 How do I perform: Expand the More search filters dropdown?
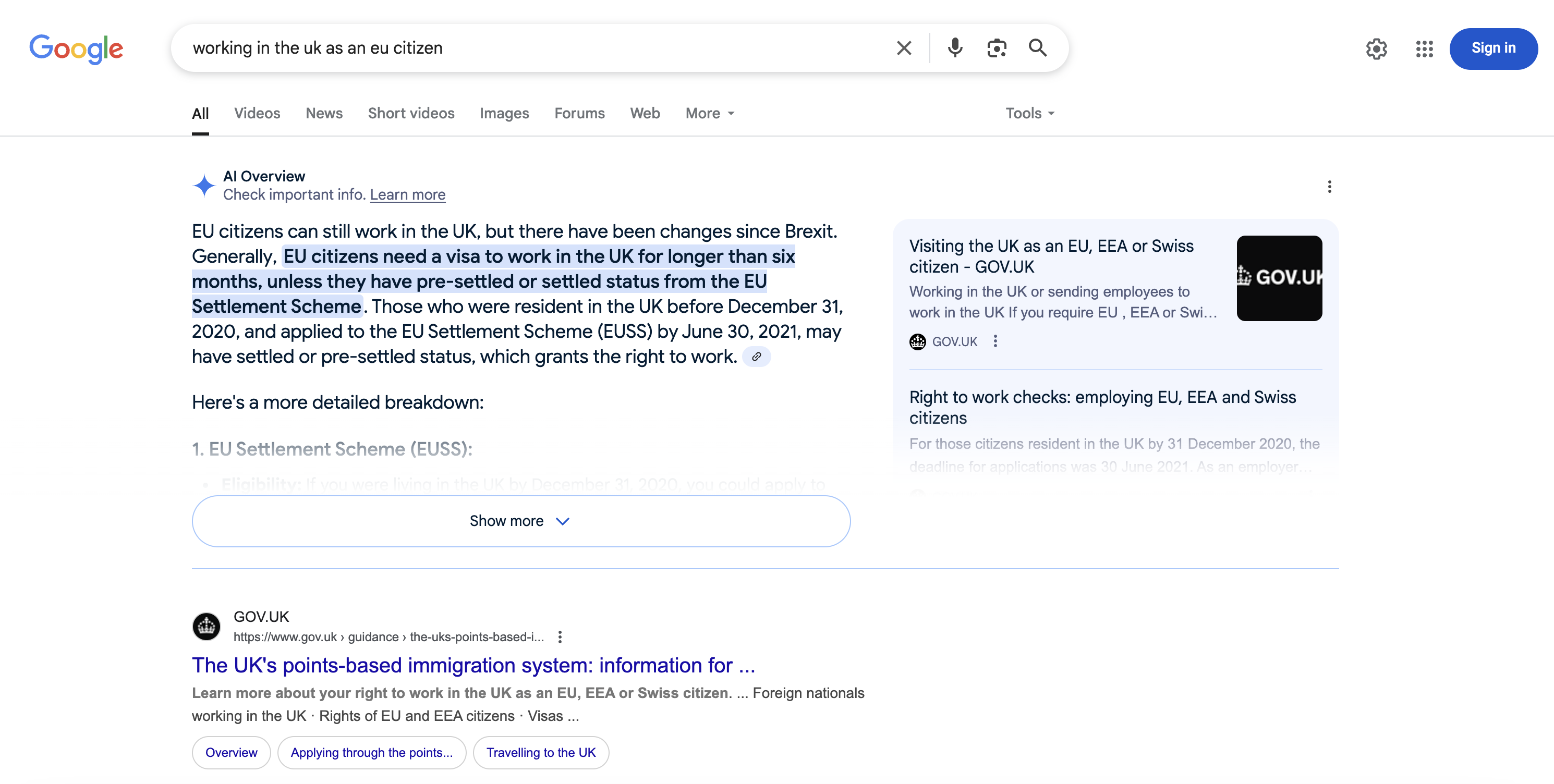[x=709, y=114]
